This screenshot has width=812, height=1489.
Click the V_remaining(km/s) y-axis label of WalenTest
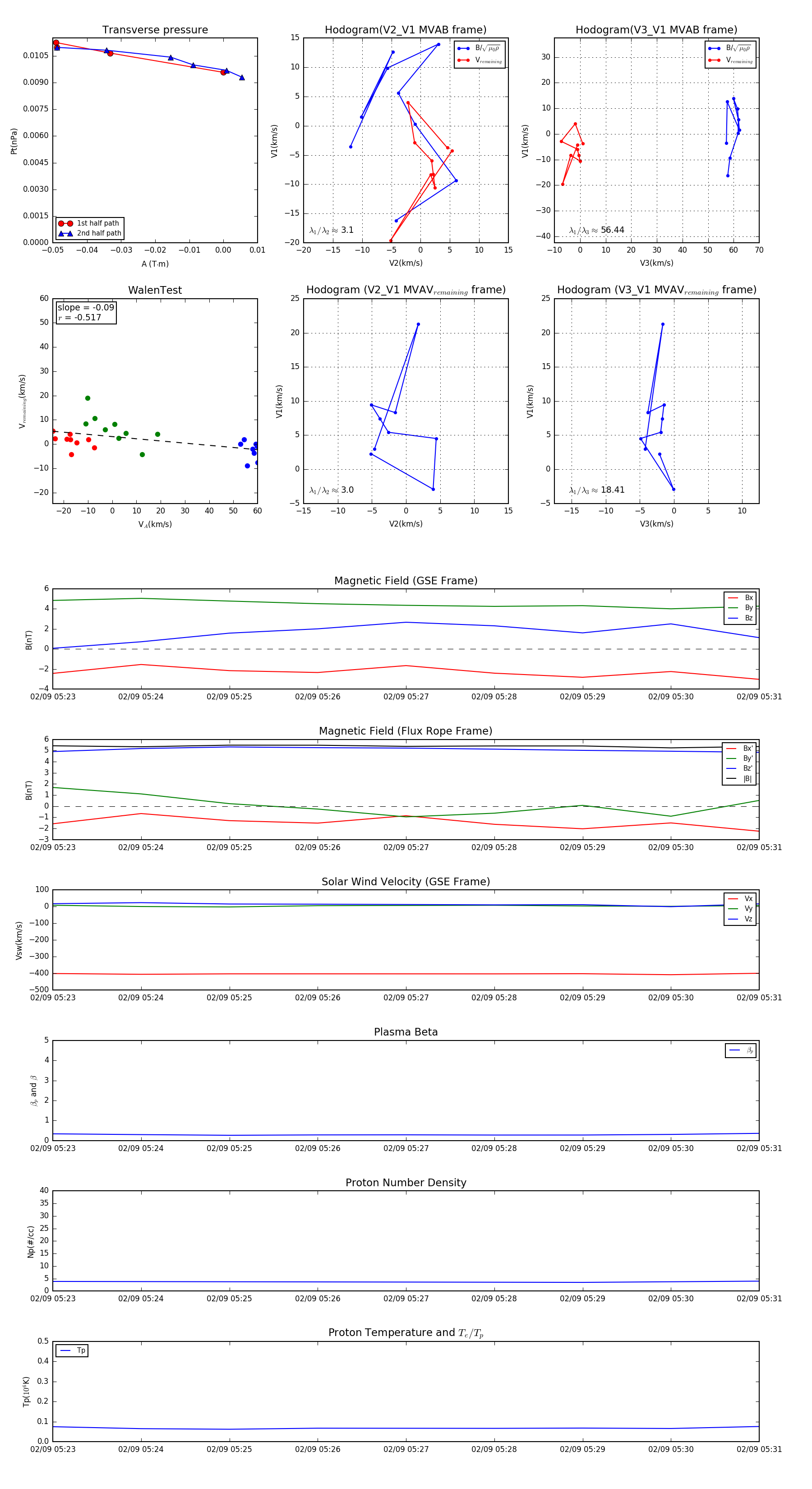coord(22,401)
